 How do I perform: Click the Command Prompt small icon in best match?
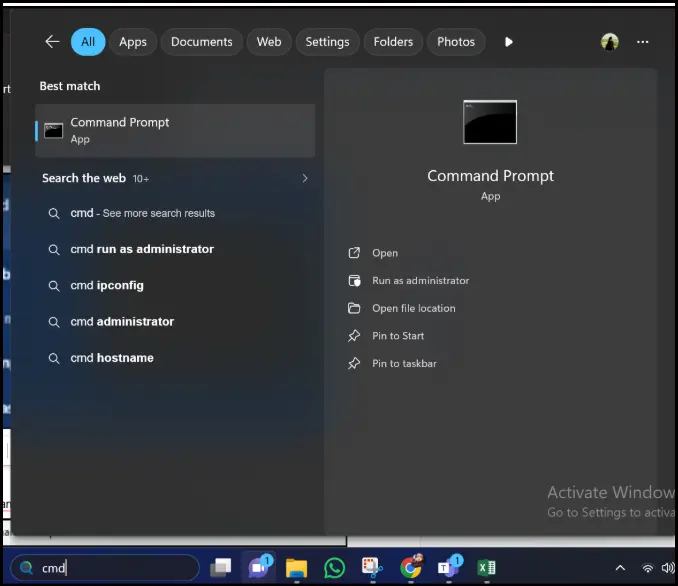(54, 131)
